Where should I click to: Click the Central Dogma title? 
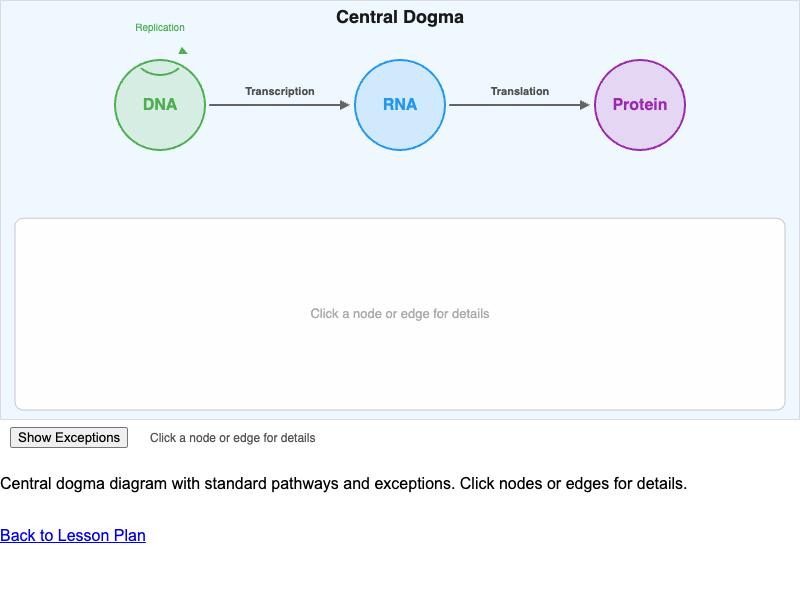coord(400,17)
